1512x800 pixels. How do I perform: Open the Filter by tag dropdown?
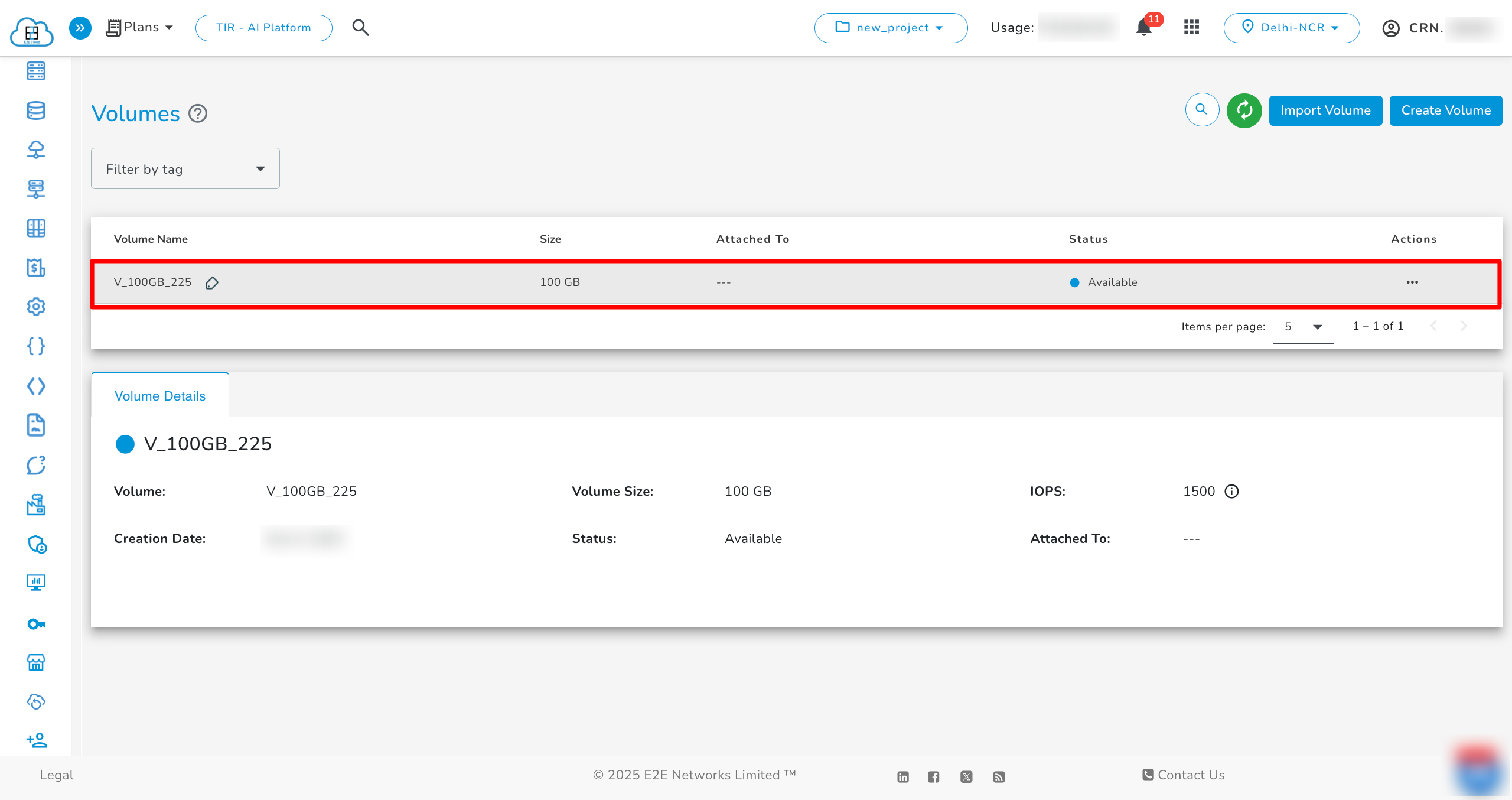185,169
